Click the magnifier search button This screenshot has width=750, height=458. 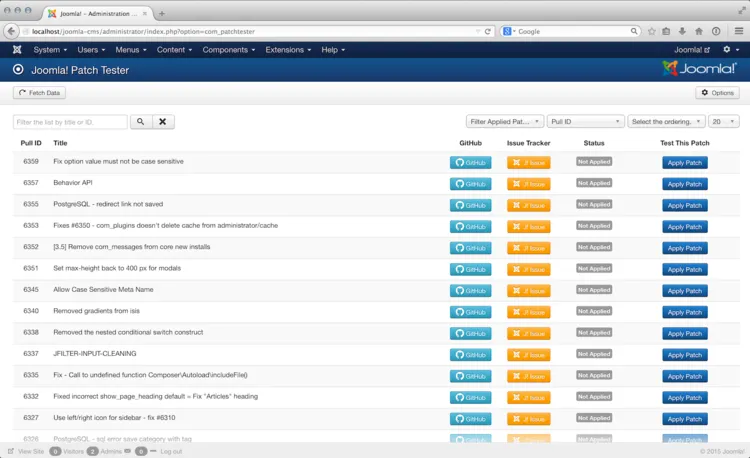(141, 122)
